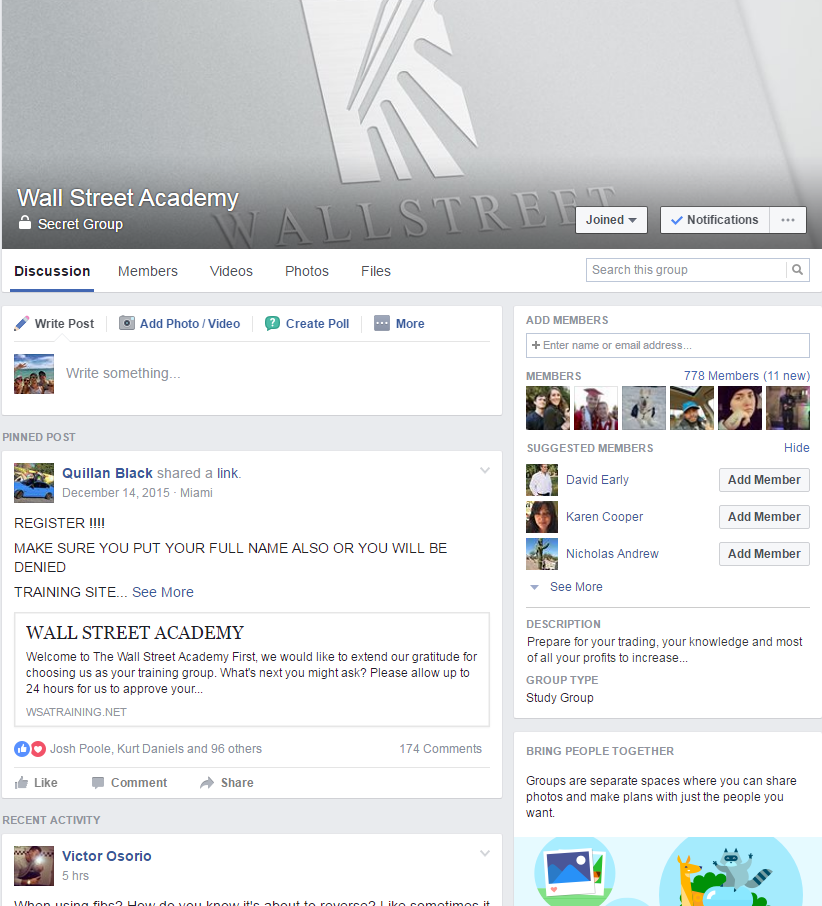Add David Early as a member
The height and width of the screenshot is (906, 822).
764,480
